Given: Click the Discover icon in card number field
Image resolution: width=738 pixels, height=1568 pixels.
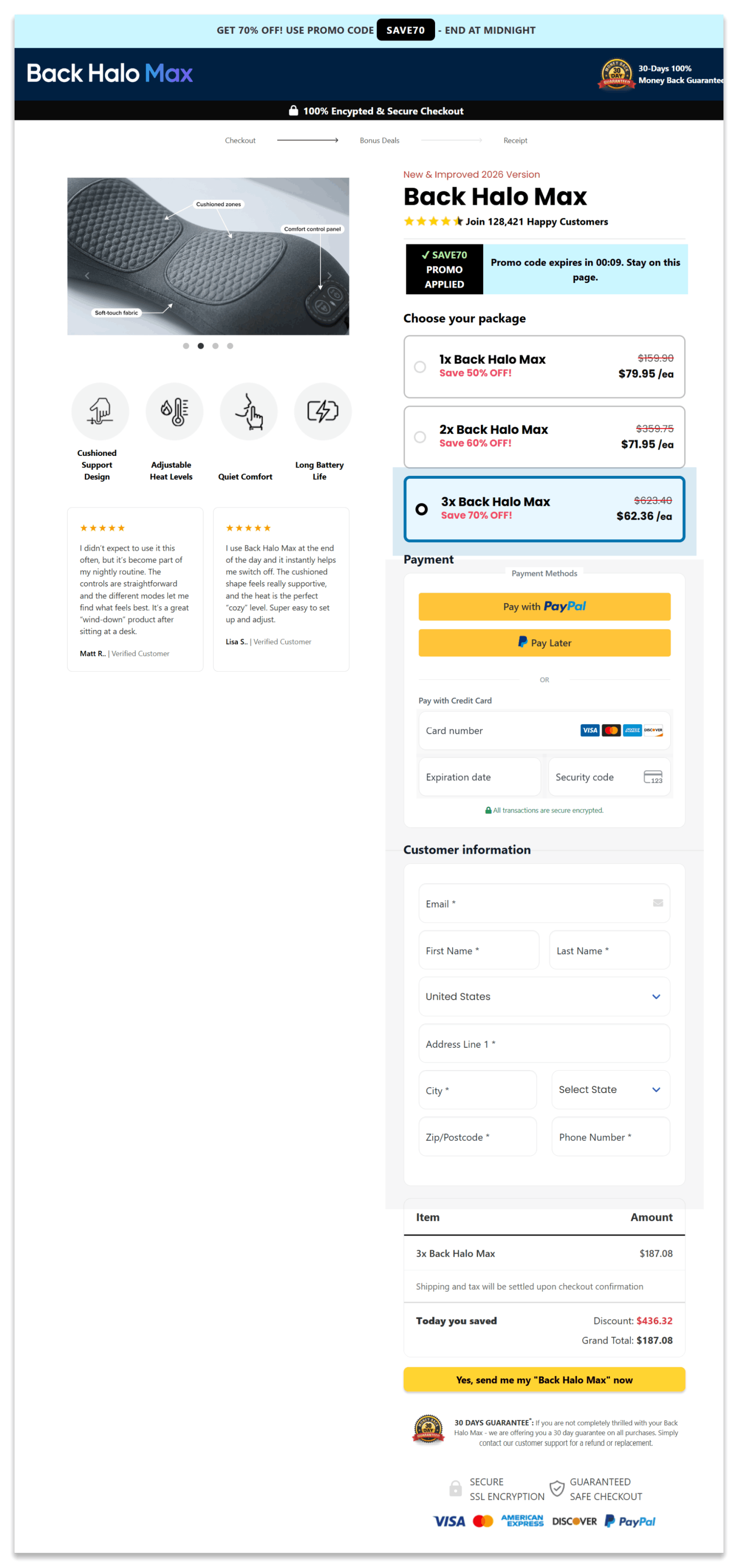Looking at the screenshot, I should click(x=653, y=731).
